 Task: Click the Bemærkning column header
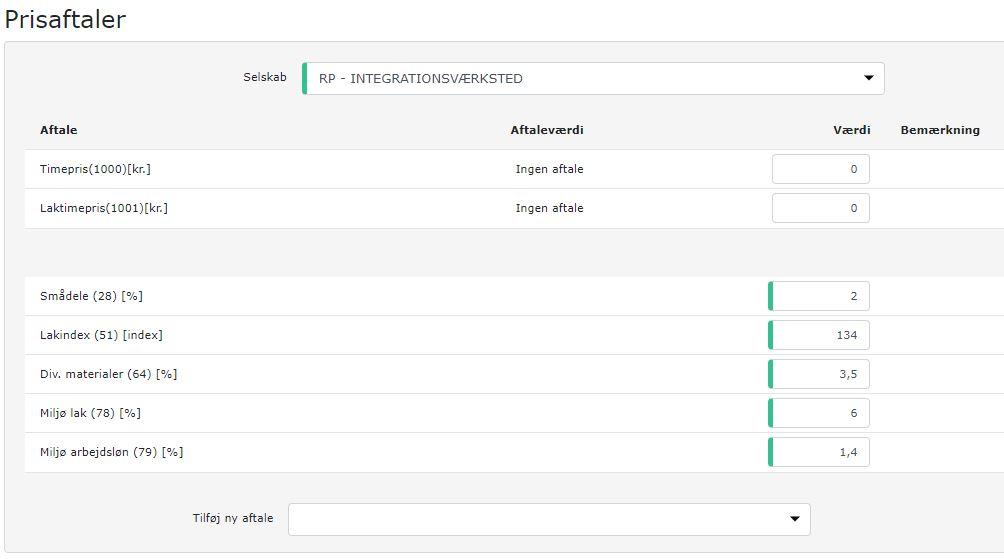[939, 130]
